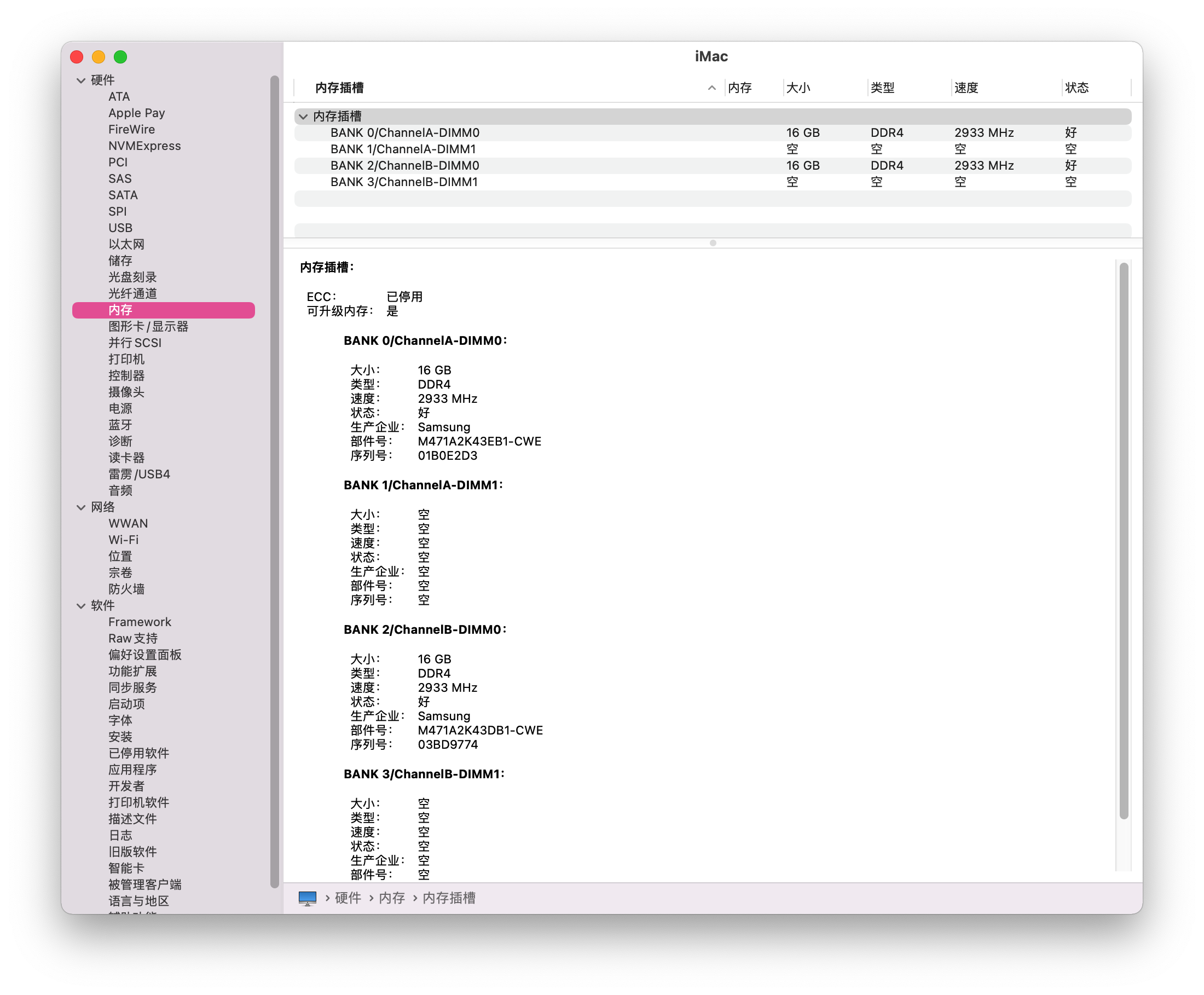This screenshot has width=1204, height=995.
Task: Click the split pane divider handle
Action: 713,243
